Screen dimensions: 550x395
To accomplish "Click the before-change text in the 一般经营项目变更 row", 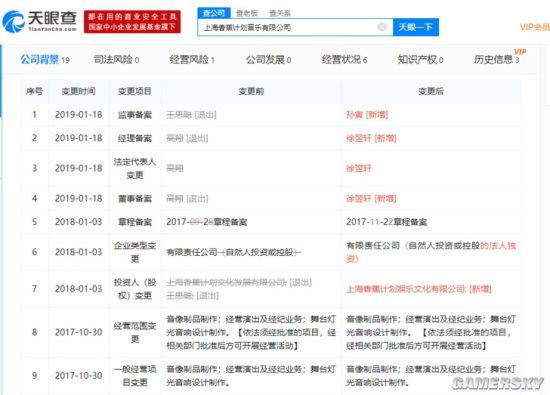I will tap(251, 376).
